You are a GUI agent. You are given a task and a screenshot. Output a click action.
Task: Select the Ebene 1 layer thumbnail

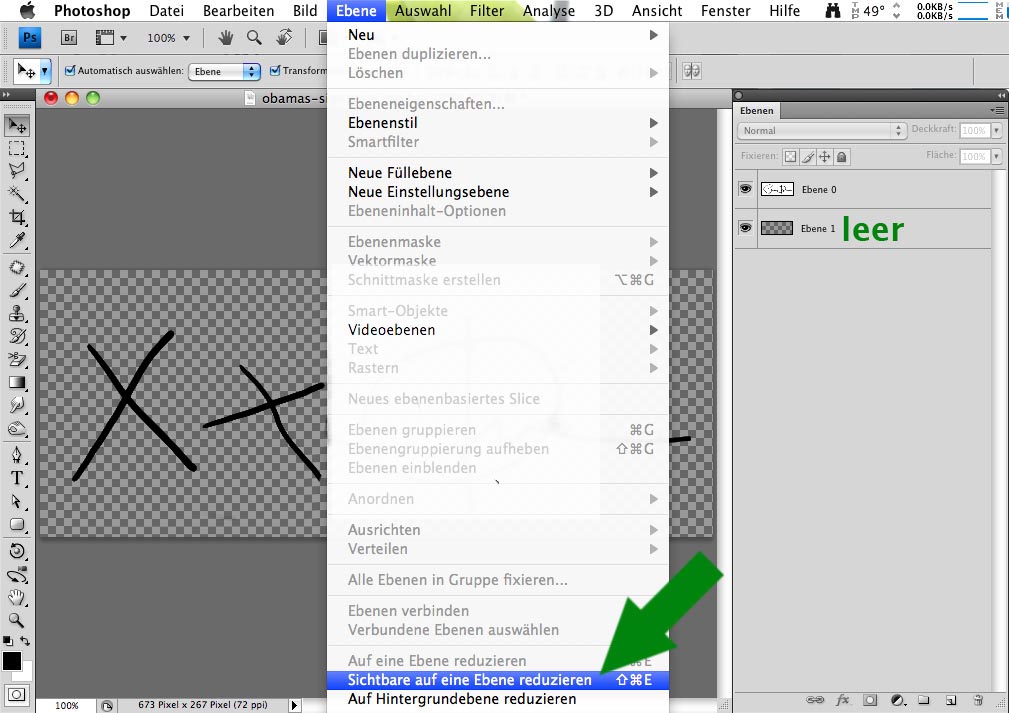coord(777,228)
